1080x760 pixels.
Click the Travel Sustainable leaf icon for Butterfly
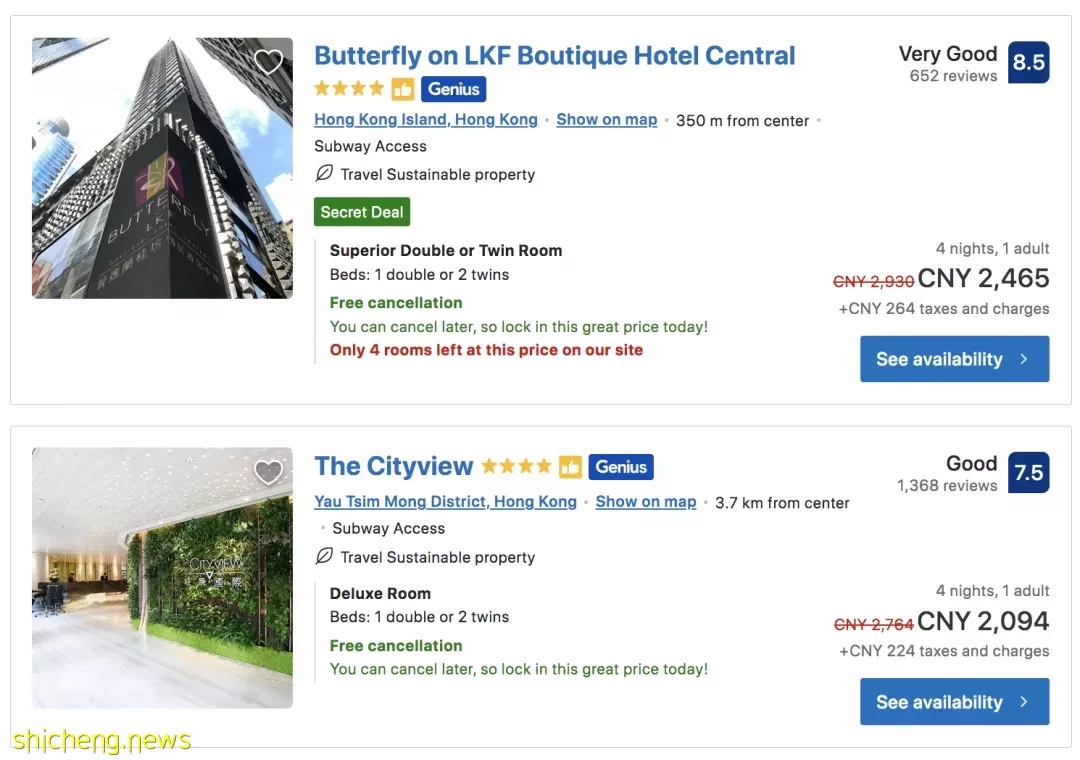tap(324, 173)
